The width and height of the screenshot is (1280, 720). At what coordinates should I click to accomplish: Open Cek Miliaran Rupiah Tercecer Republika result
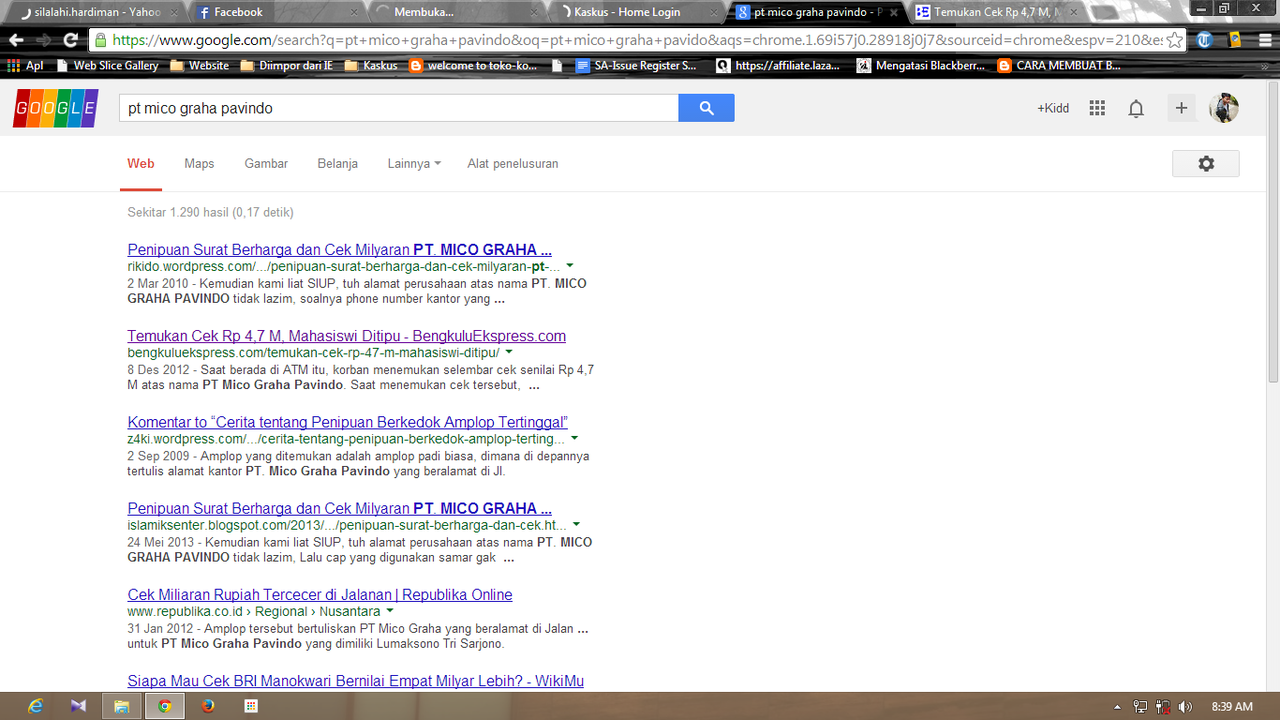(320, 595)
